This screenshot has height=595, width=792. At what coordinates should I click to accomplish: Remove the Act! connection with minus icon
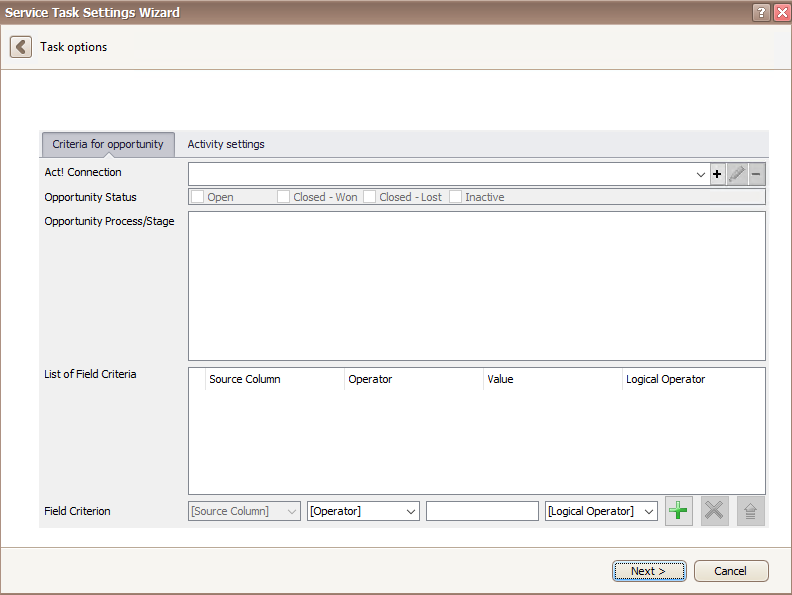[756, 174]
